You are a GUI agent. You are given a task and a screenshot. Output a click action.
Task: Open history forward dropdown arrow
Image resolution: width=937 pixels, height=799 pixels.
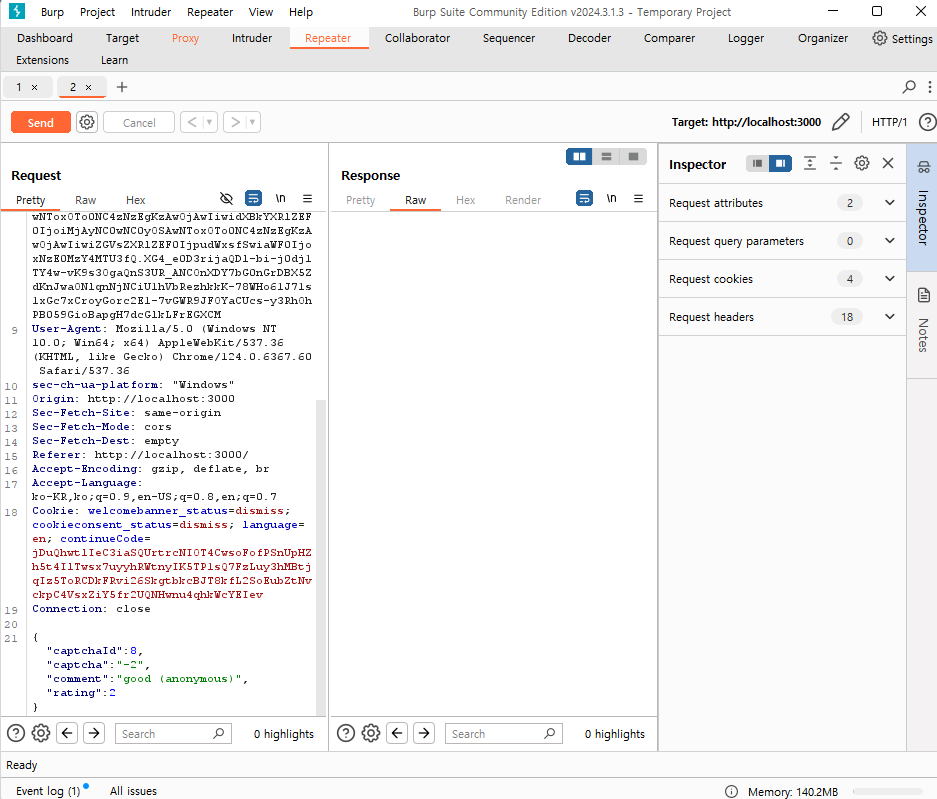pyautogui.click(x=253, y=123)
